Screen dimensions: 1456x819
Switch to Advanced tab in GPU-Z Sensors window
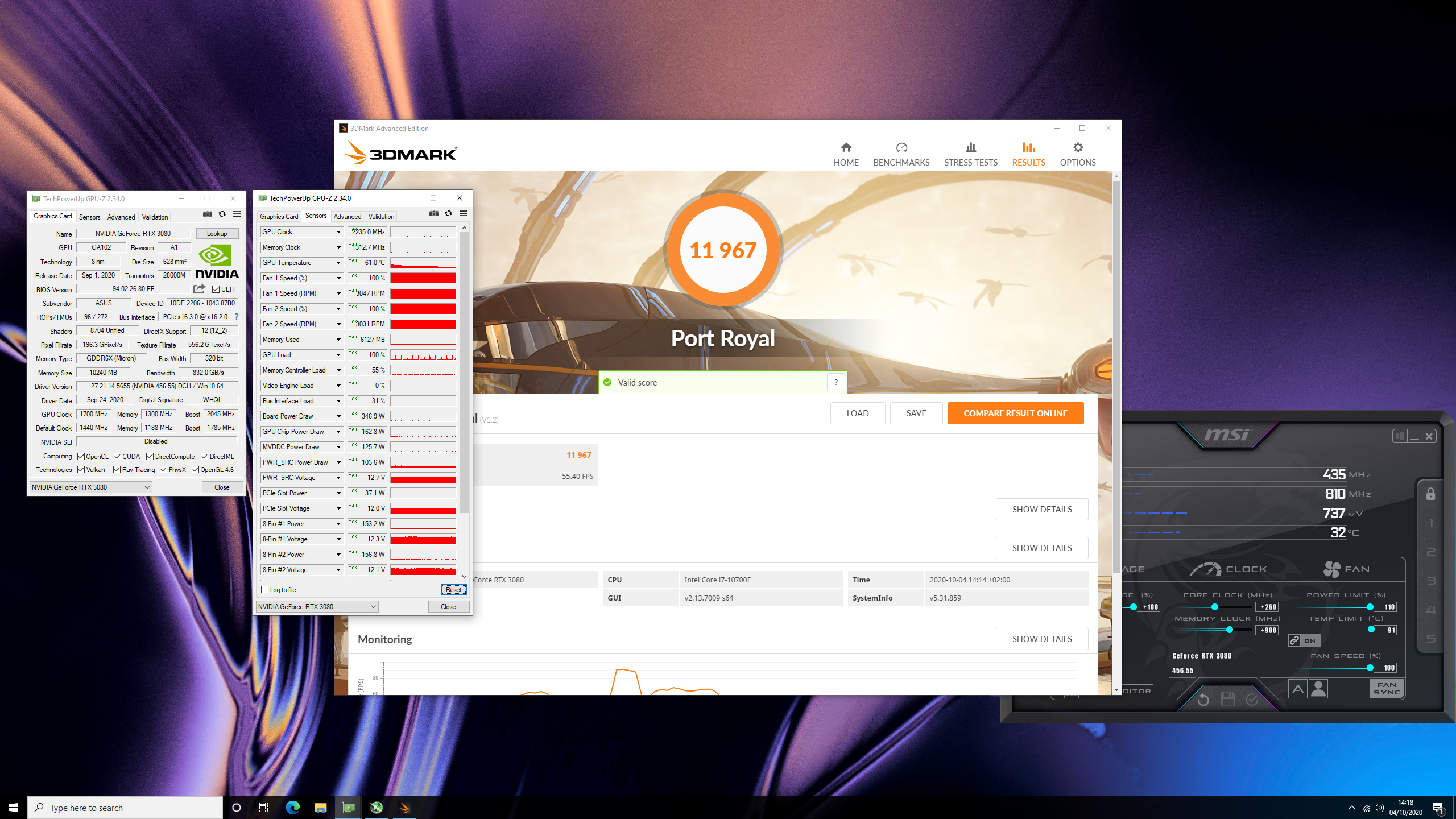[347, 217]
